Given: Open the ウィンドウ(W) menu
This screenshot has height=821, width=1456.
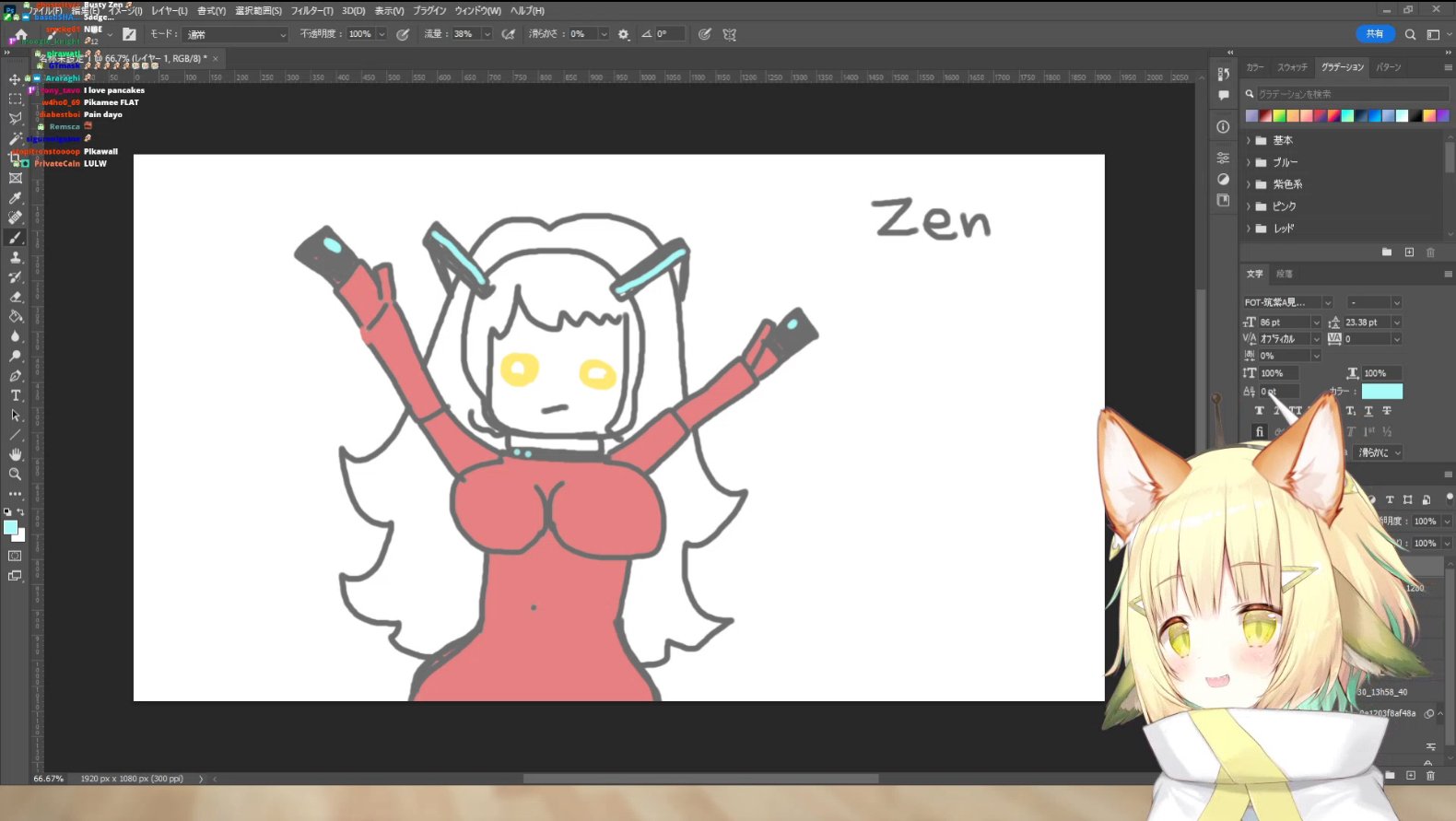Looking at the screenshot, I should tap(477, 11).
